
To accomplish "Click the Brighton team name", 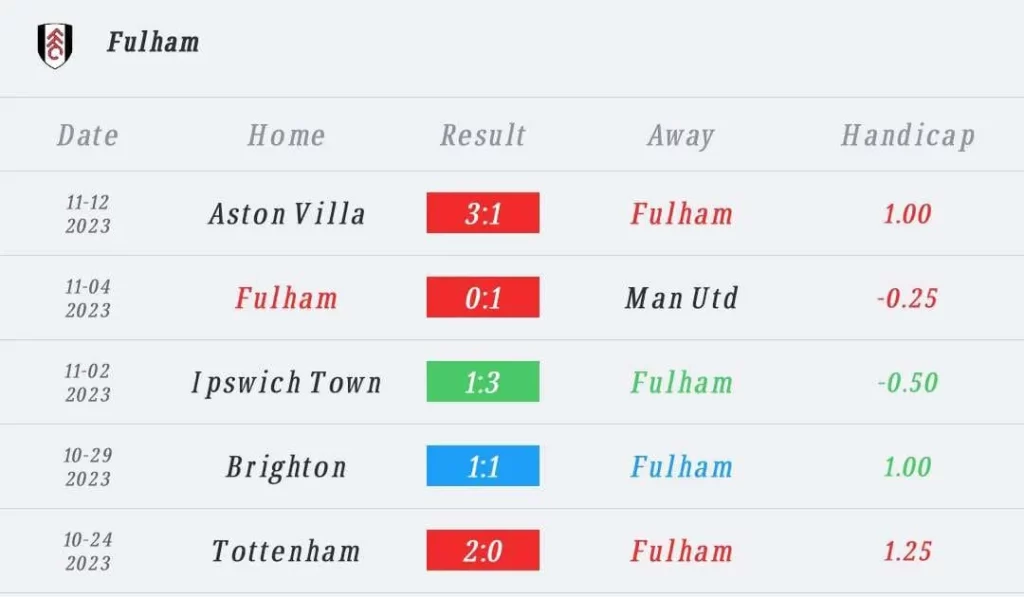I will [x=286, y=467].
